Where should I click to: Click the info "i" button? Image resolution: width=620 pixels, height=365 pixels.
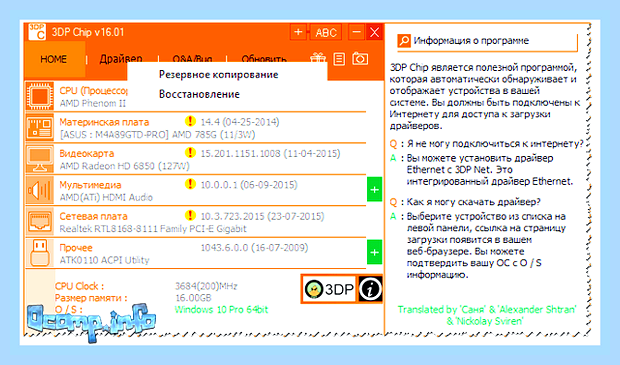pos(370,289)
